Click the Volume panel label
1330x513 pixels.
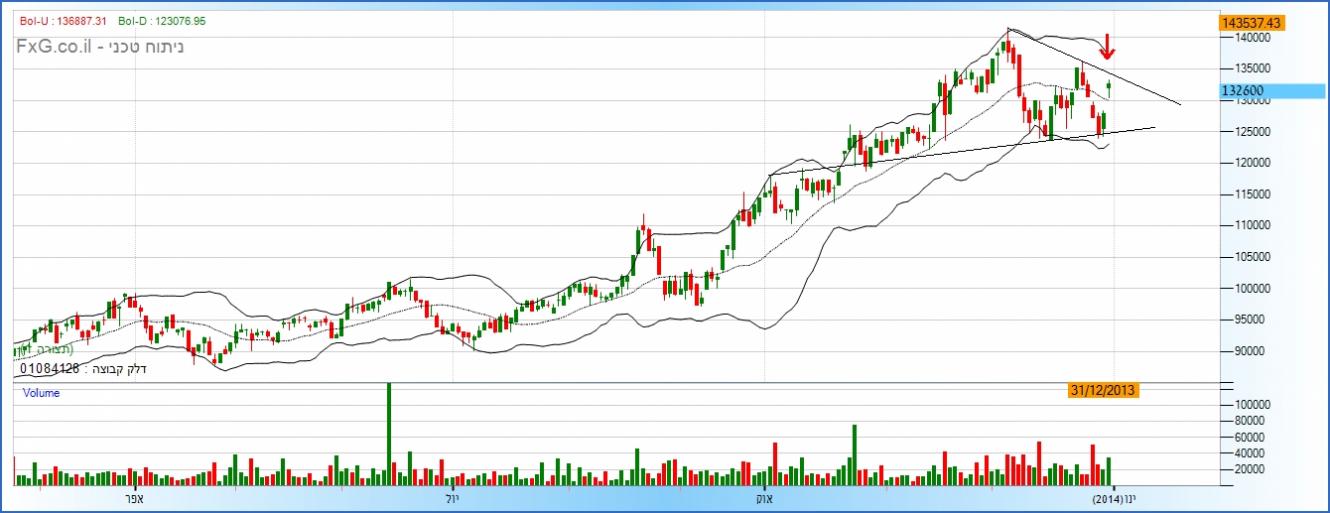tap(41, 393)
